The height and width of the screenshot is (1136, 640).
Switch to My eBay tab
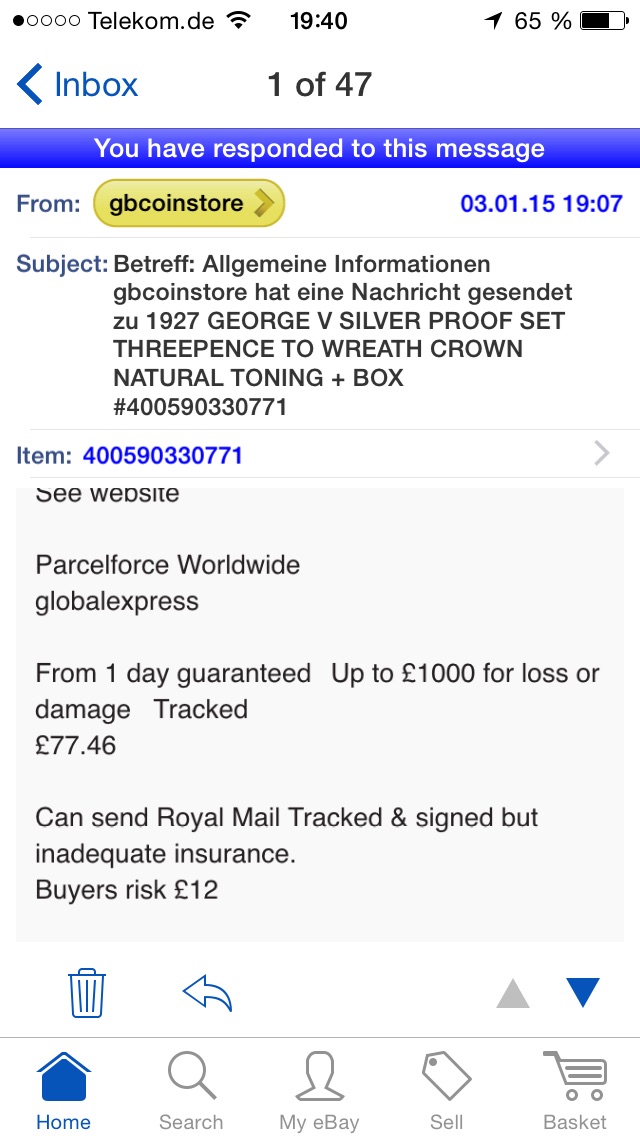pyautogui.click(x=319, y=1090)
